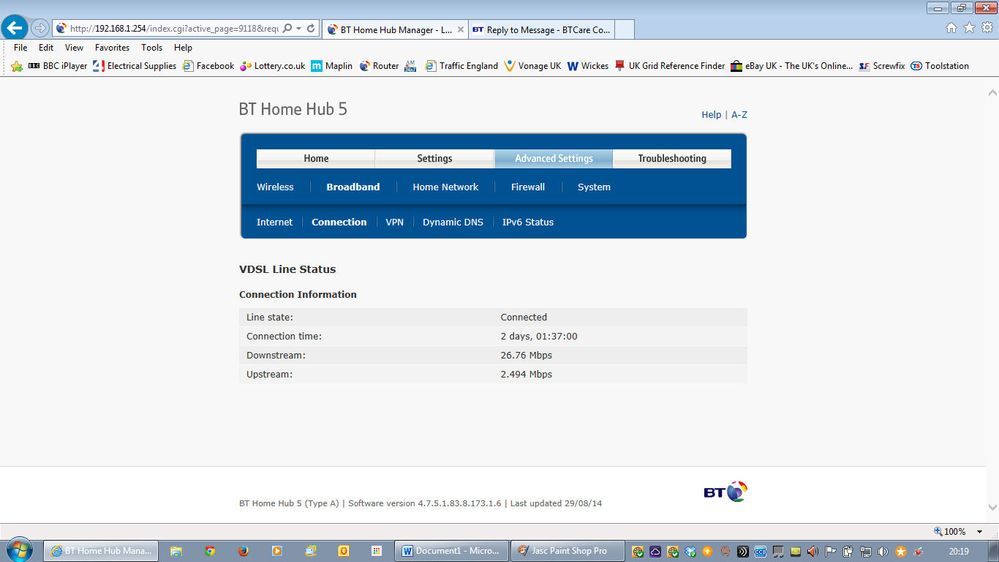Select the Troubleshooting tab
This screenshot has width=999, height=562.
coord(672,159)
